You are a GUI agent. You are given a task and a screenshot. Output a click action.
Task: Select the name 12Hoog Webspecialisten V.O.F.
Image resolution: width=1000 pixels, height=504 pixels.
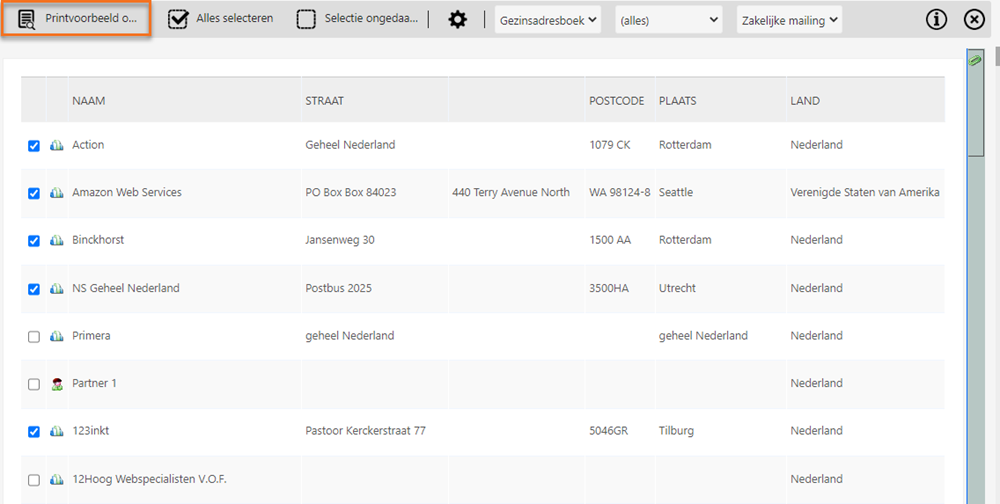coord(149,479)
